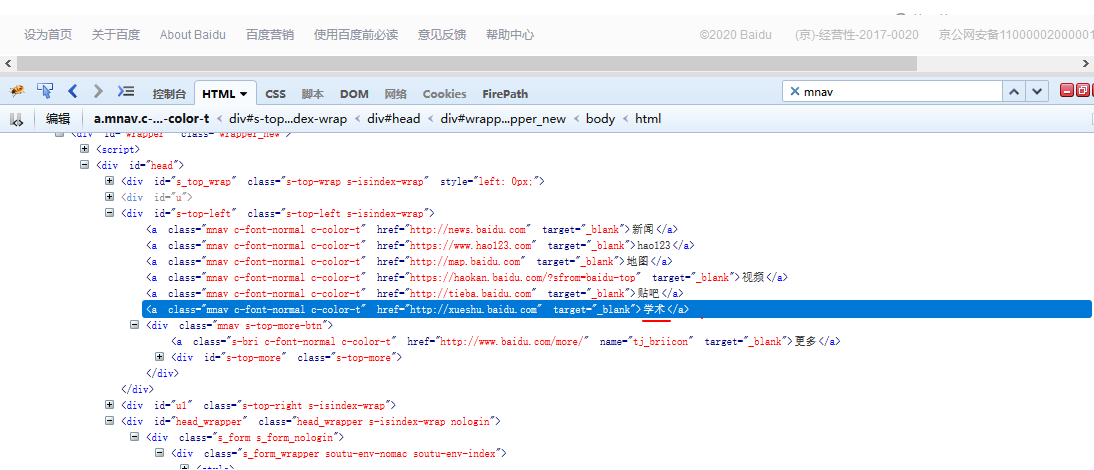Open the 关于百度 link
The width and height of the screenshot is (1094, 470).
click(x=116, y=35)
